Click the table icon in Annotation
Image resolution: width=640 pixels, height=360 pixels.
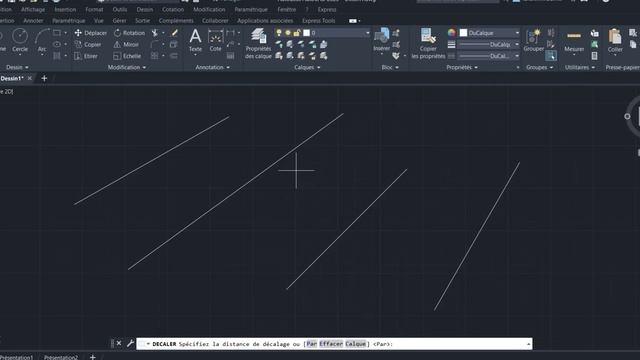(x=231, y=56)
